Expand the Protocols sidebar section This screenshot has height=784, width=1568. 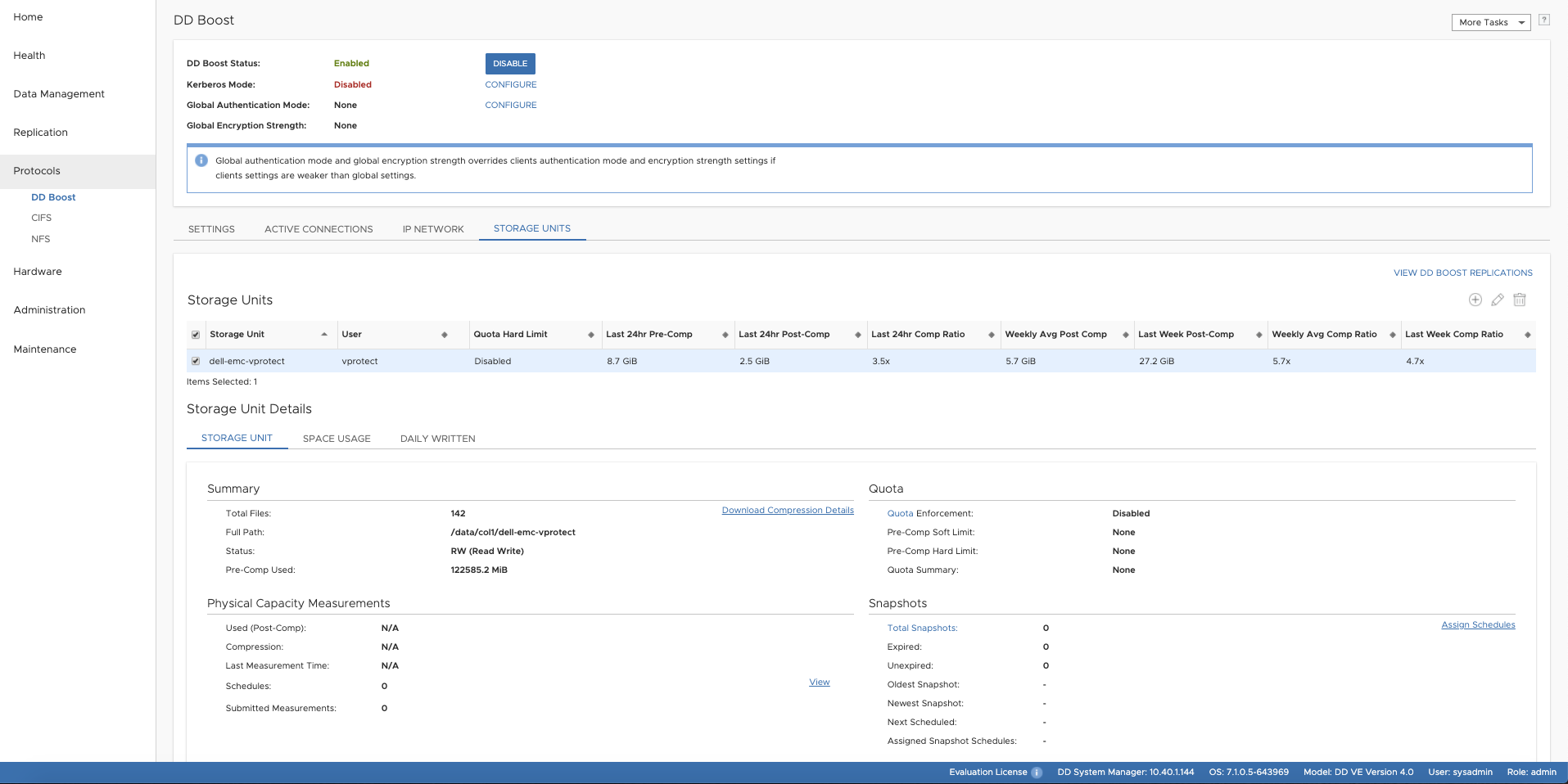(37, 171)
